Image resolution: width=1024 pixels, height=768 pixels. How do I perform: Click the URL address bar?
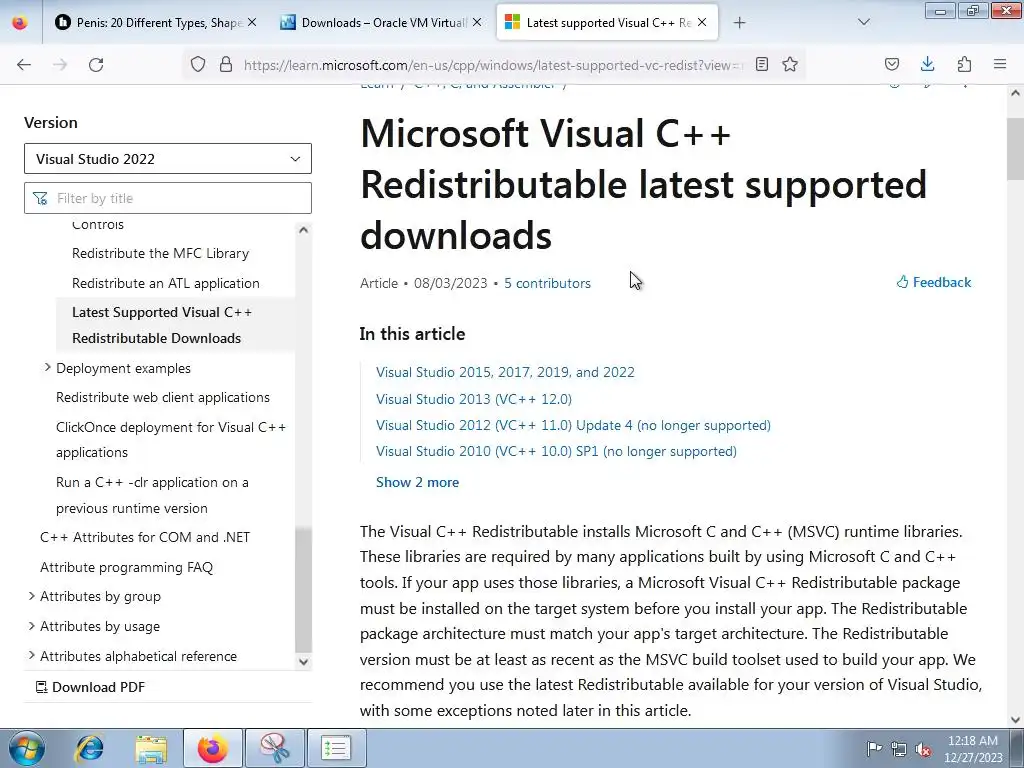(493, 65)
